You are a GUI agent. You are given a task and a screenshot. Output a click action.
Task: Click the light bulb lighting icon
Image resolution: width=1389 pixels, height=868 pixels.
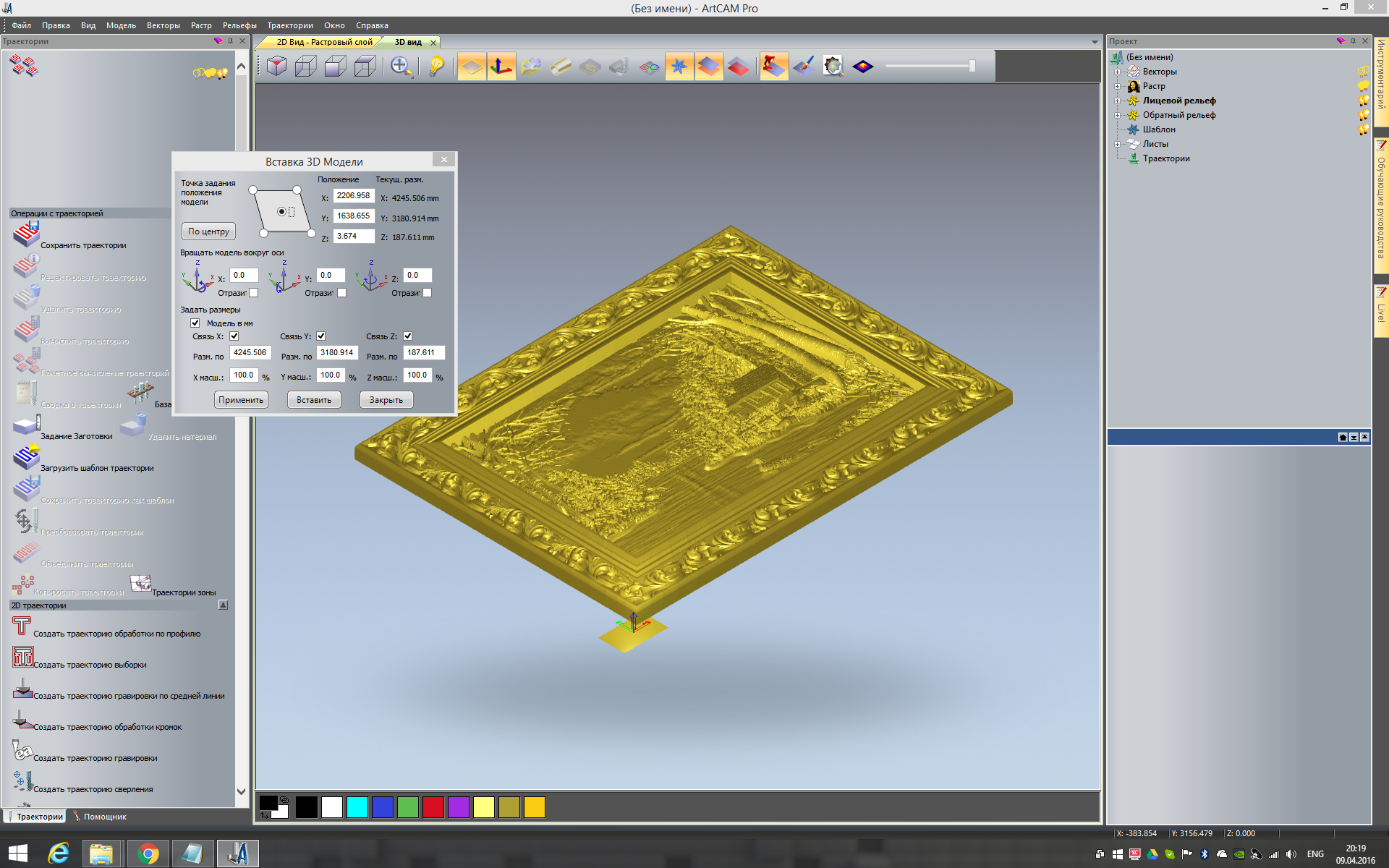pyautogui.click(x=436, y=67)
